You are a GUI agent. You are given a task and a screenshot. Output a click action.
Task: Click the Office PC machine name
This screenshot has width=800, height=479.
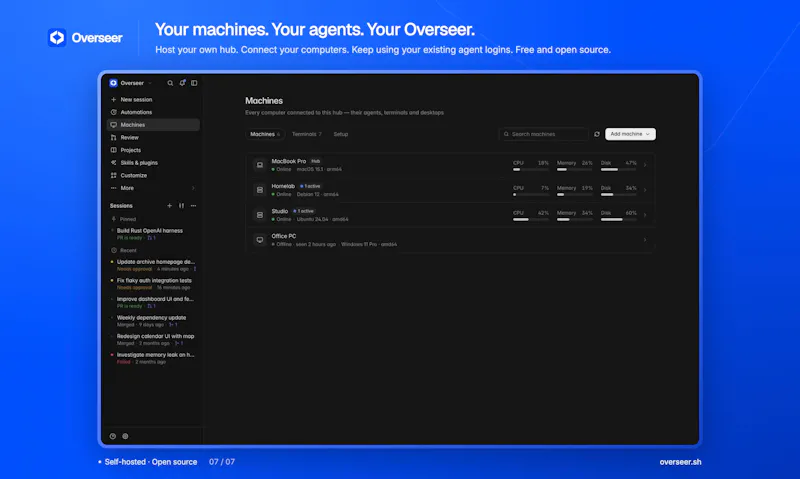point(284,236)
